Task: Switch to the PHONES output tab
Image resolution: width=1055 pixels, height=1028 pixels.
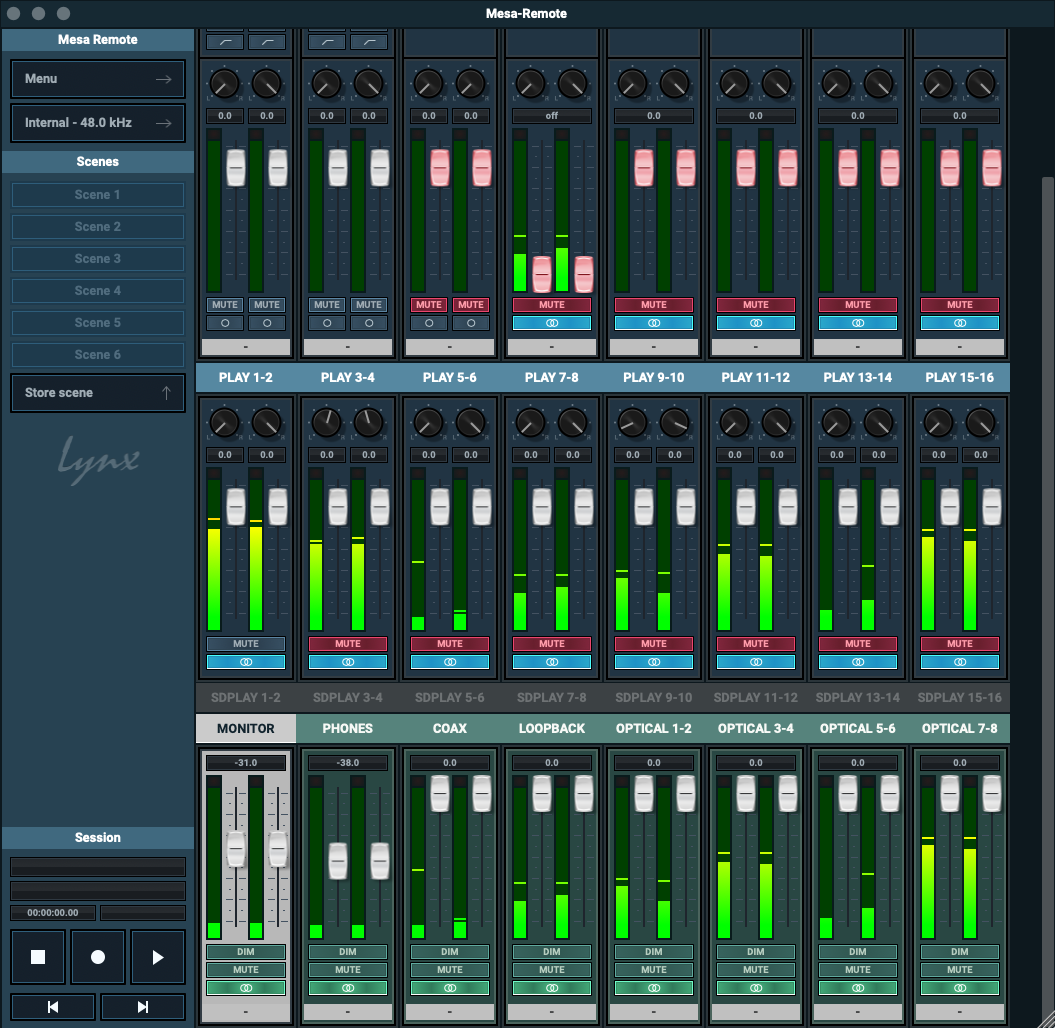Action: 348,728
